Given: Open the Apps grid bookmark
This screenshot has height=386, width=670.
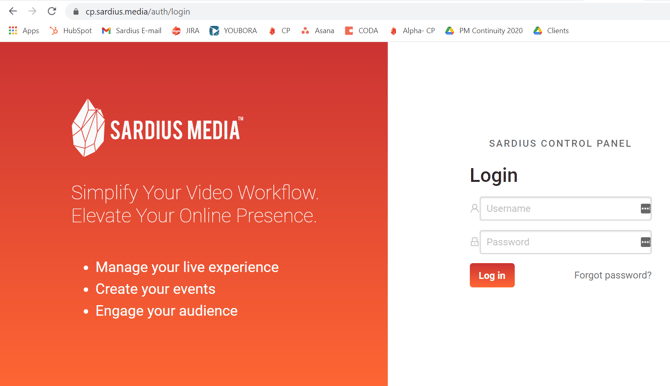Looking at the screenshot, I should [24, 31].
